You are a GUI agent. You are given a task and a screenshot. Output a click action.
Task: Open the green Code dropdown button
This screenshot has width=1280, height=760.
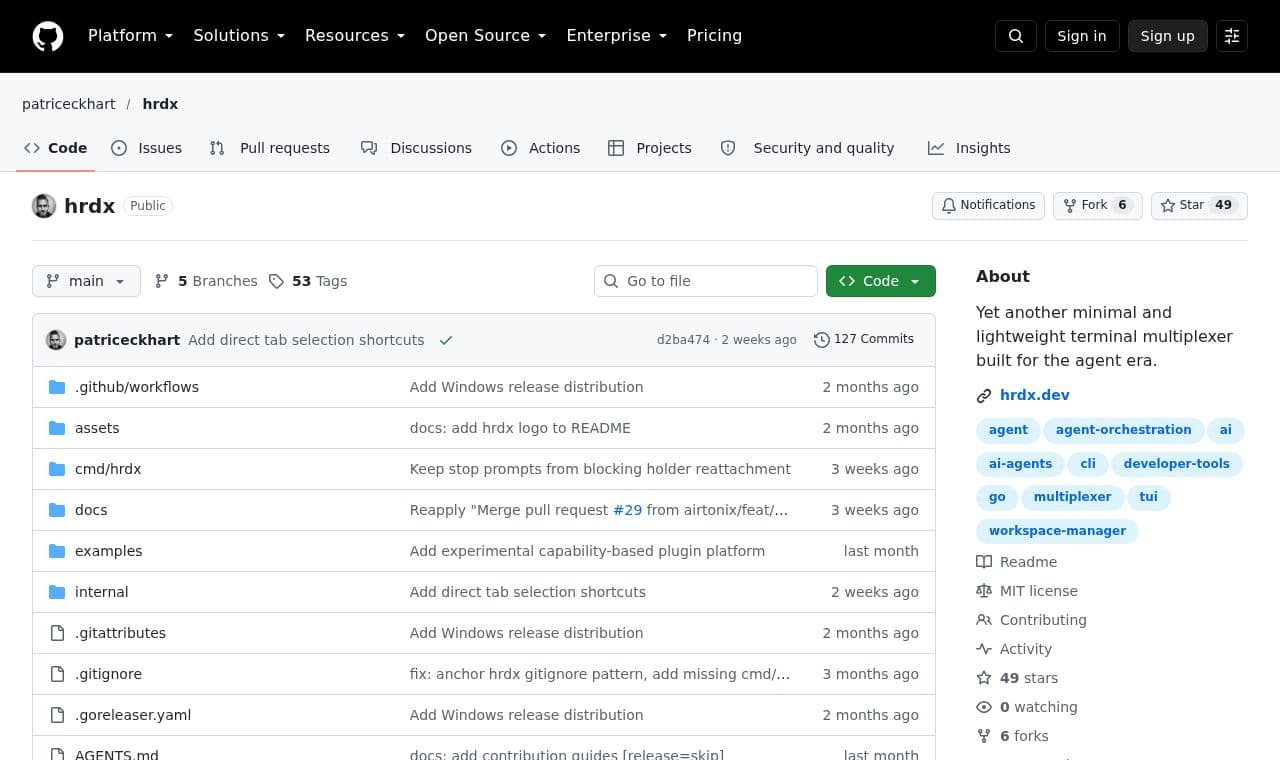(881, 281)
